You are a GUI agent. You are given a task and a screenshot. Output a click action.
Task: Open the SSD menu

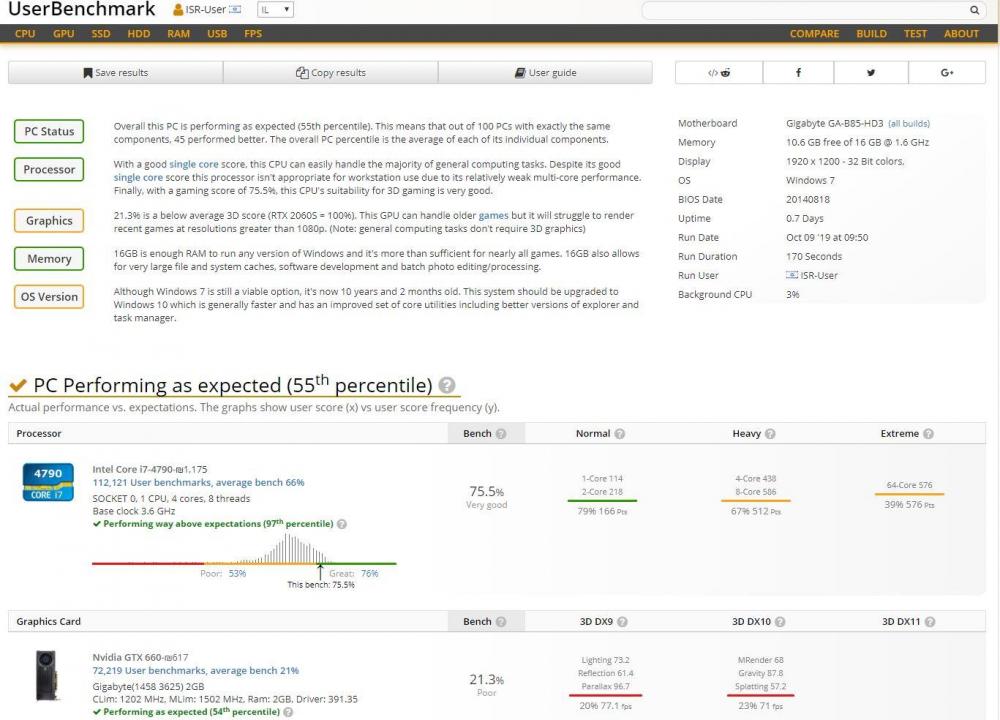tap(101, 34)
